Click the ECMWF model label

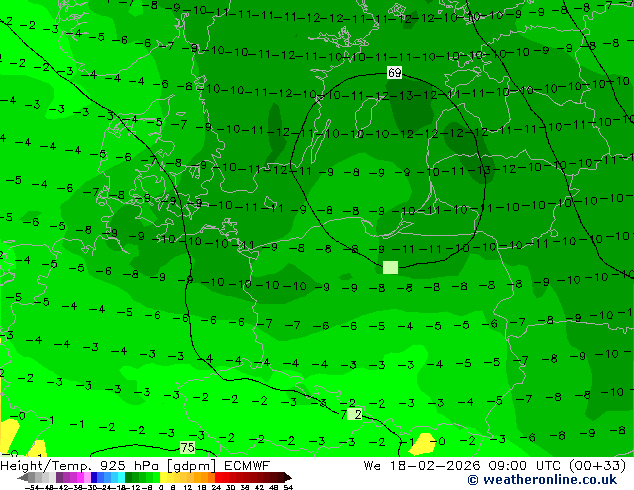click(246, 466)
